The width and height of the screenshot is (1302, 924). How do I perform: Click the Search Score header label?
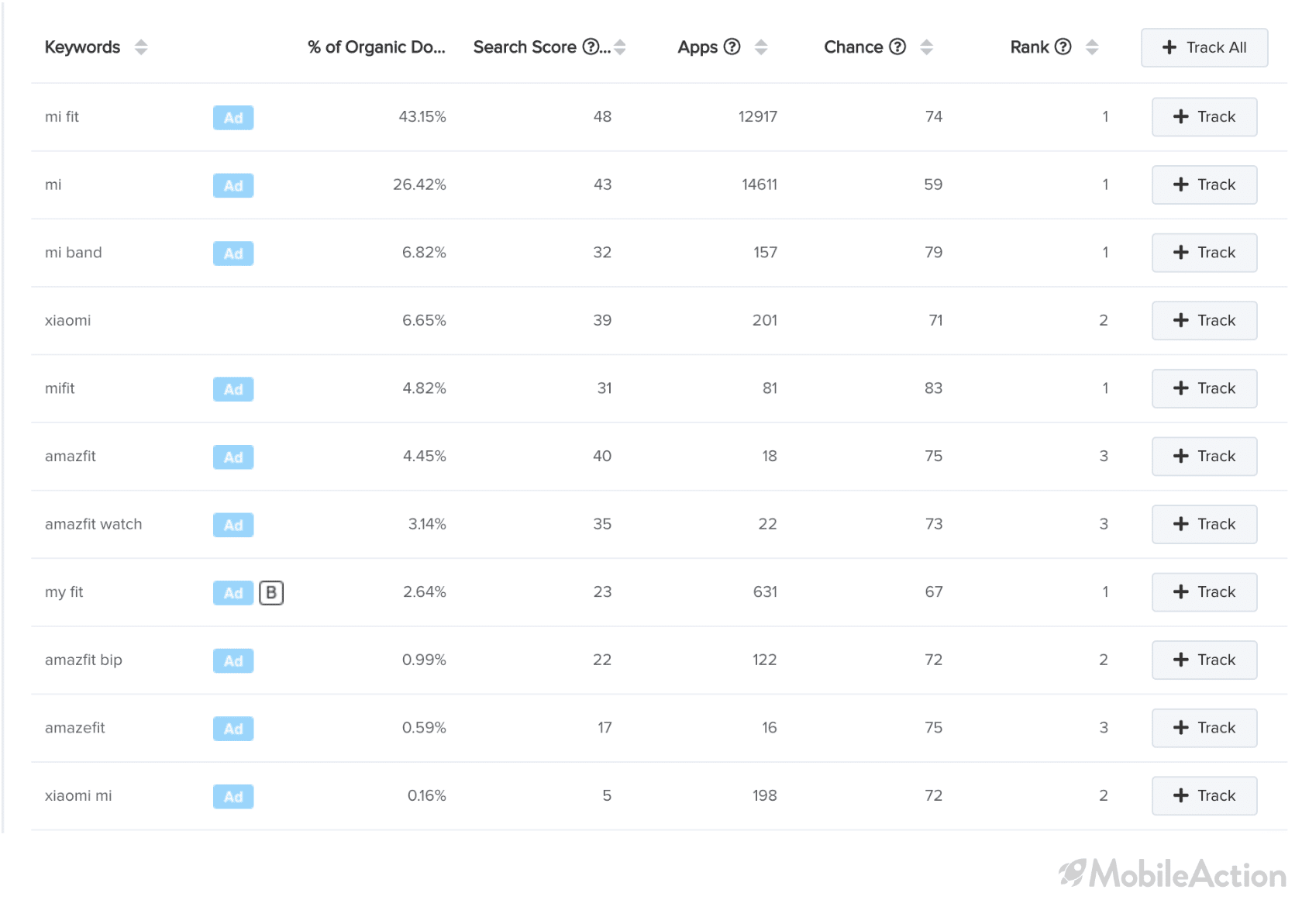tap(525, 47)
